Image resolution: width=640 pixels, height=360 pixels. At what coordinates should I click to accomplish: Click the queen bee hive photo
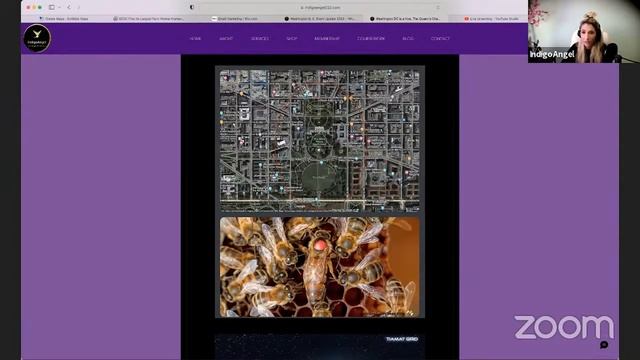[x=320, y=267]
